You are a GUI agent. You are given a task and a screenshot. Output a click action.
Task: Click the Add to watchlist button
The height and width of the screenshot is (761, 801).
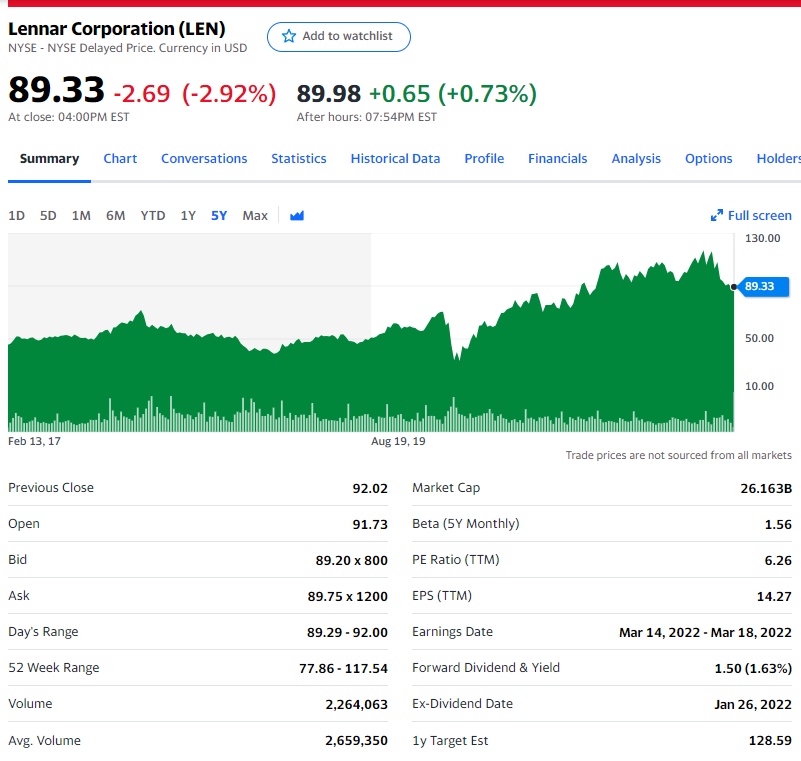[x=339, y=37]
